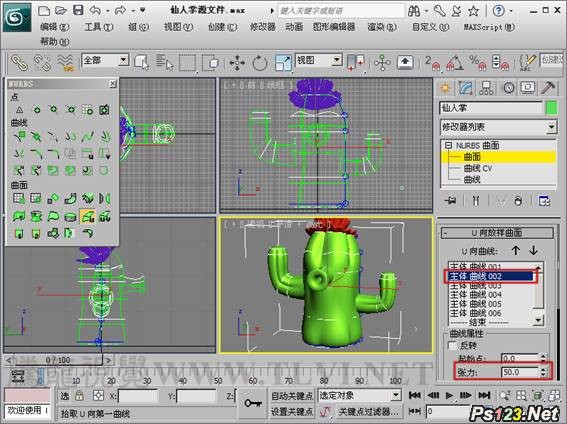Image resolution: width=567 pixels, height=424 pixels.
Task: Open the 渲染(R) menu
Action: (382, 27)
